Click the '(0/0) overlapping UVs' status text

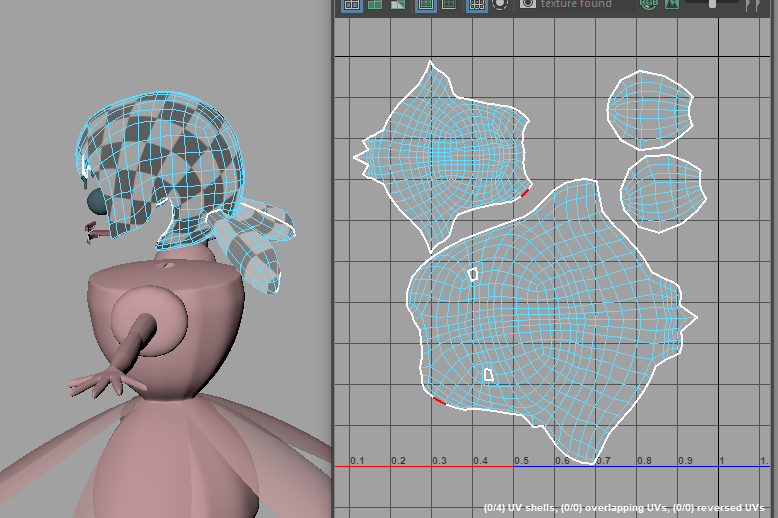click(614, 508)
